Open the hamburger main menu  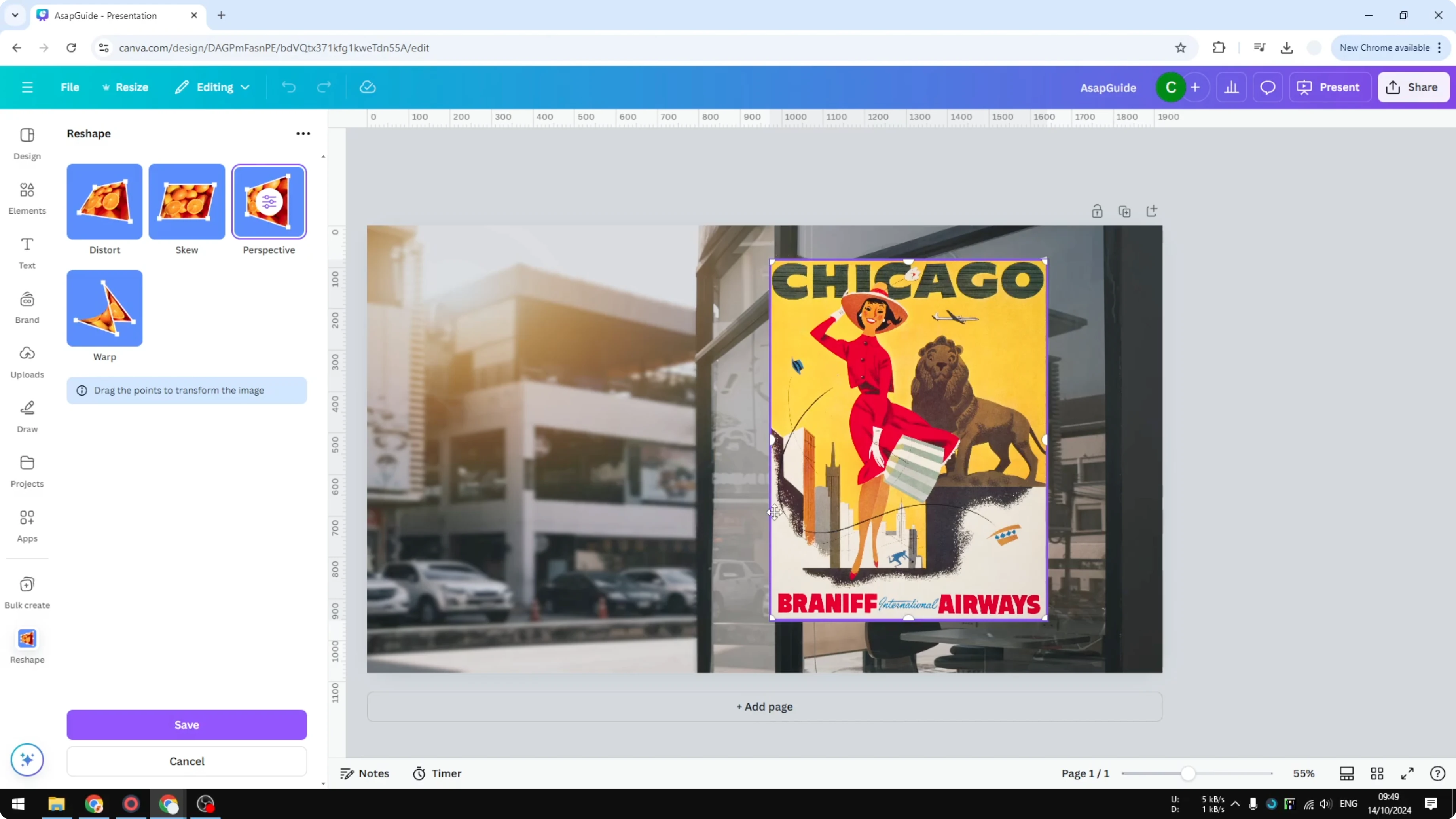[x=27, y=87]
